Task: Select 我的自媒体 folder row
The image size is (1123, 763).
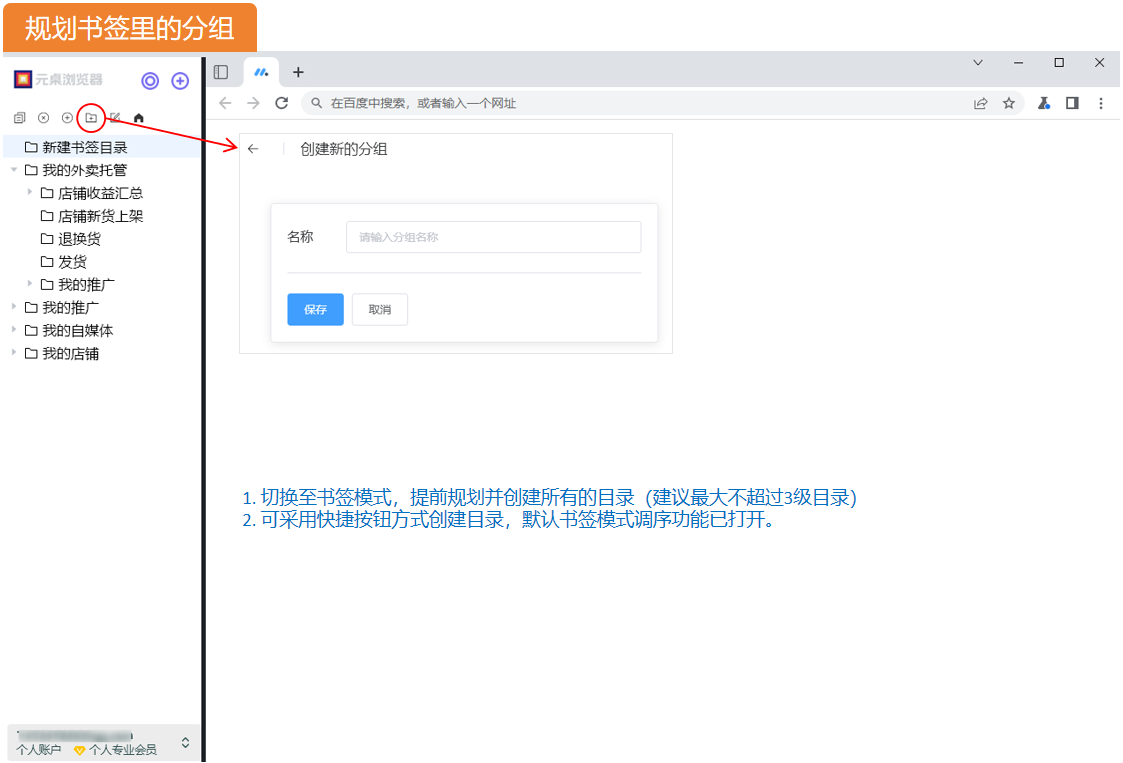Action: (x=102, y=330)
